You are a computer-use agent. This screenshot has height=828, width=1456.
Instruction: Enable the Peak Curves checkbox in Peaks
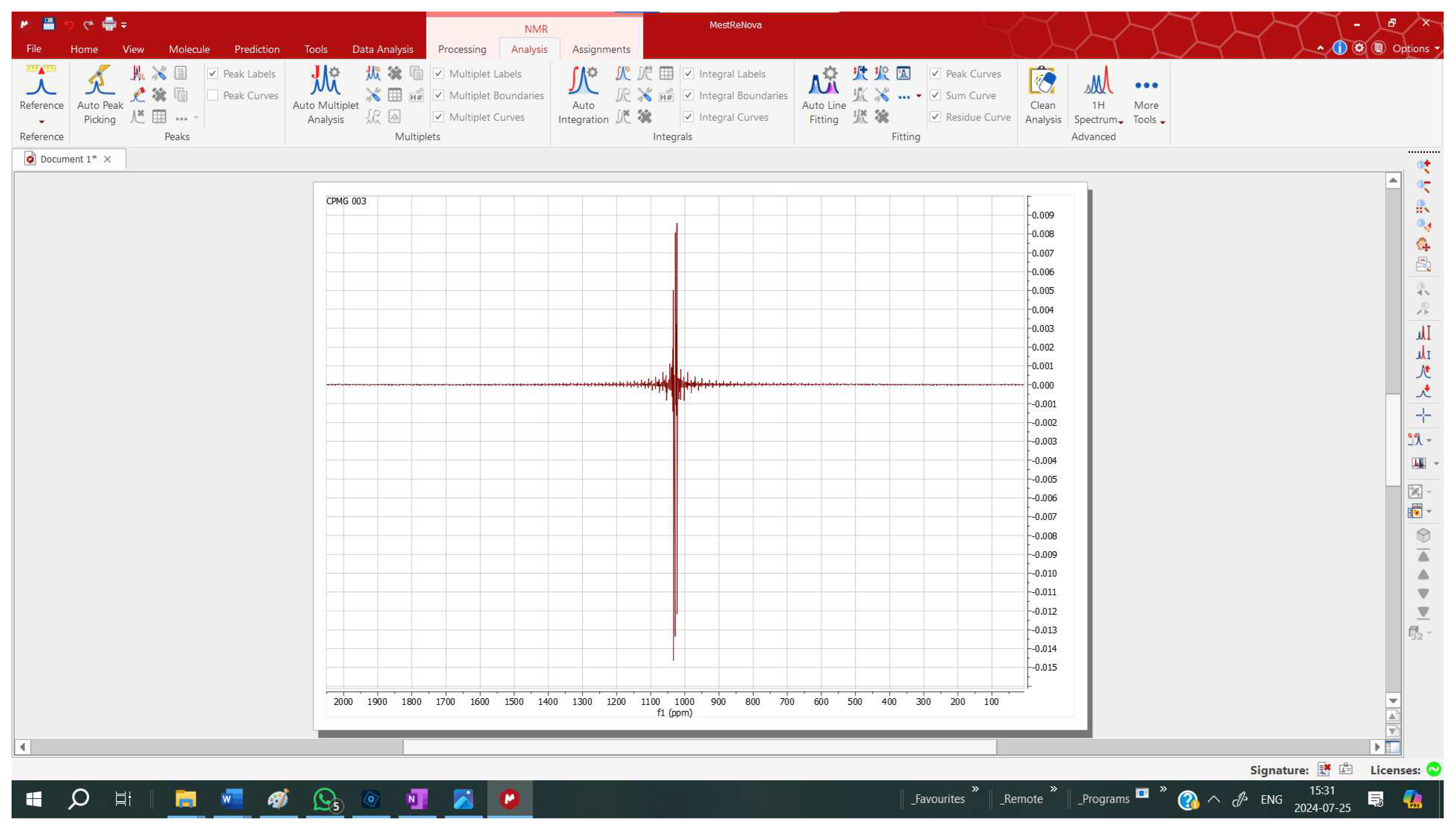213,95
